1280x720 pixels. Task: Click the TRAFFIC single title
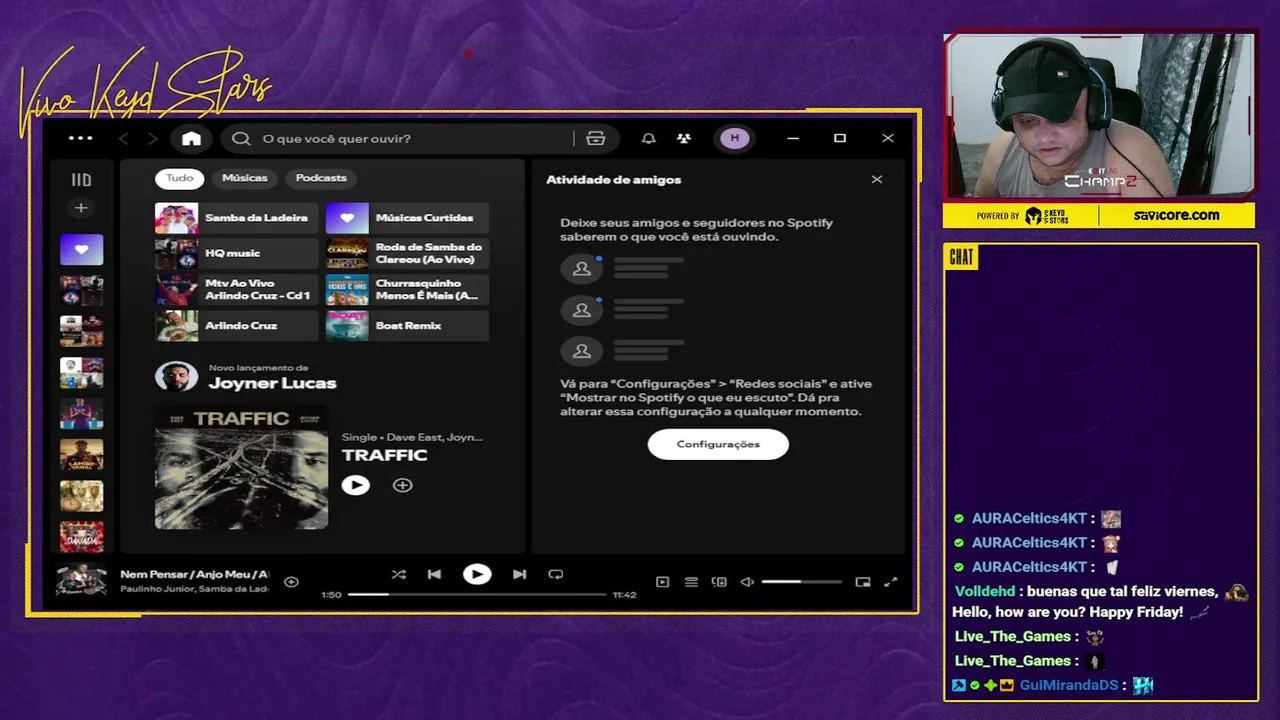tap(384, 455)
